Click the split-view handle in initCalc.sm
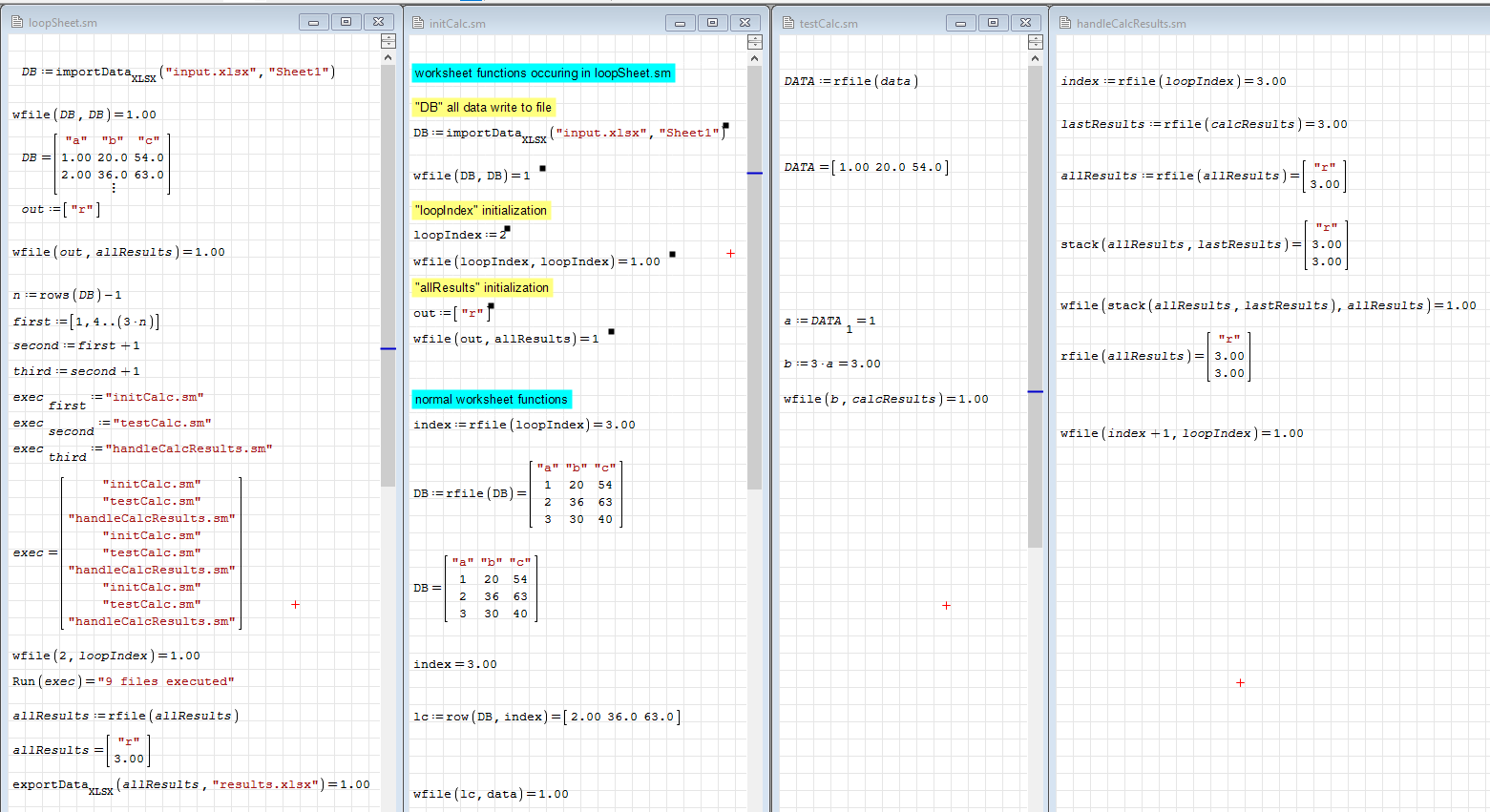Image resolution: width=1490 pixels, height=812 pixels. point(754,42)
